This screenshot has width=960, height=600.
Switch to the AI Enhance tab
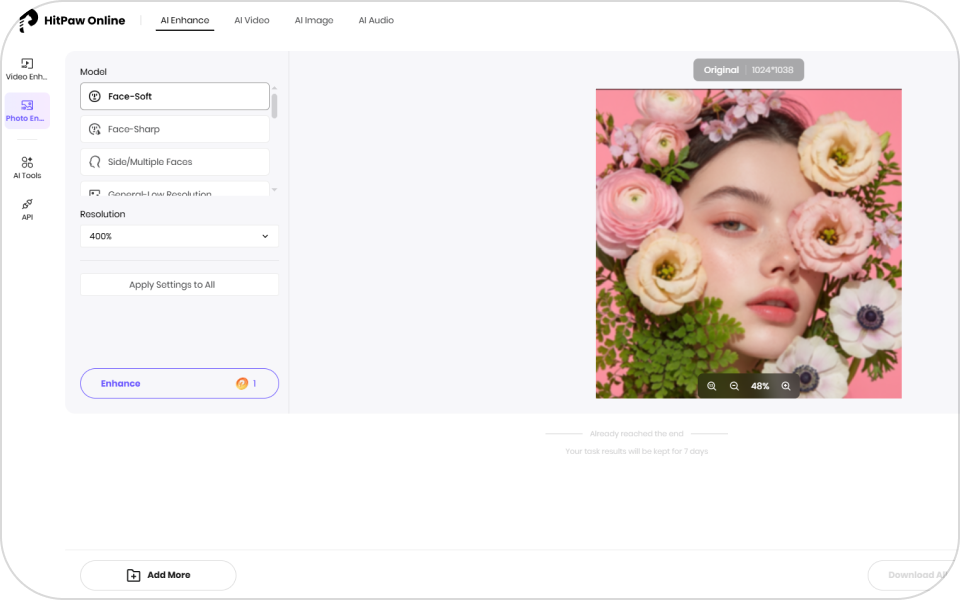(x=185, y=20)
